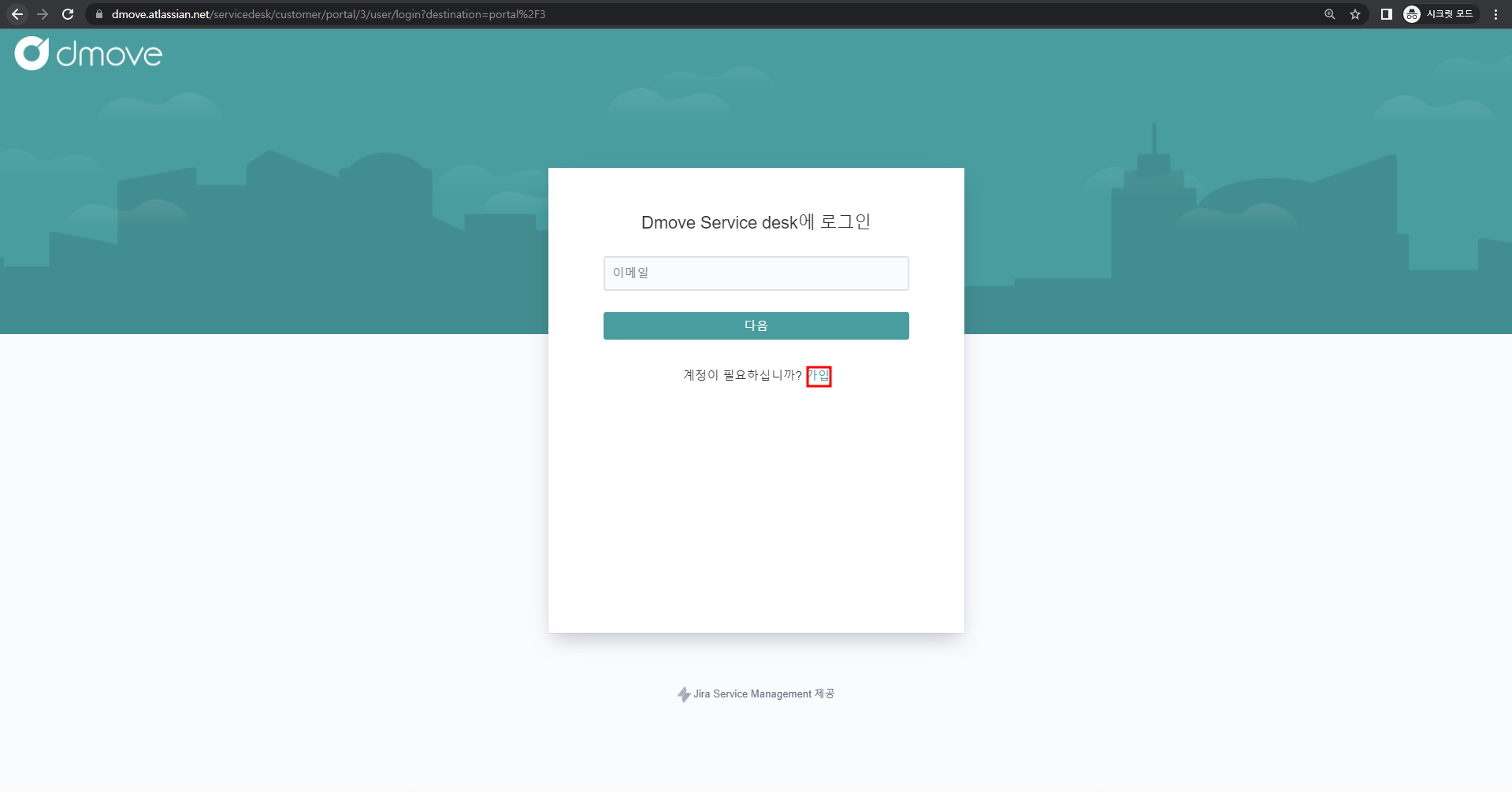Click the browser forward arrow
This screenshot has width=1512, height=792.
pyautogui.click(x=43, y=14)
